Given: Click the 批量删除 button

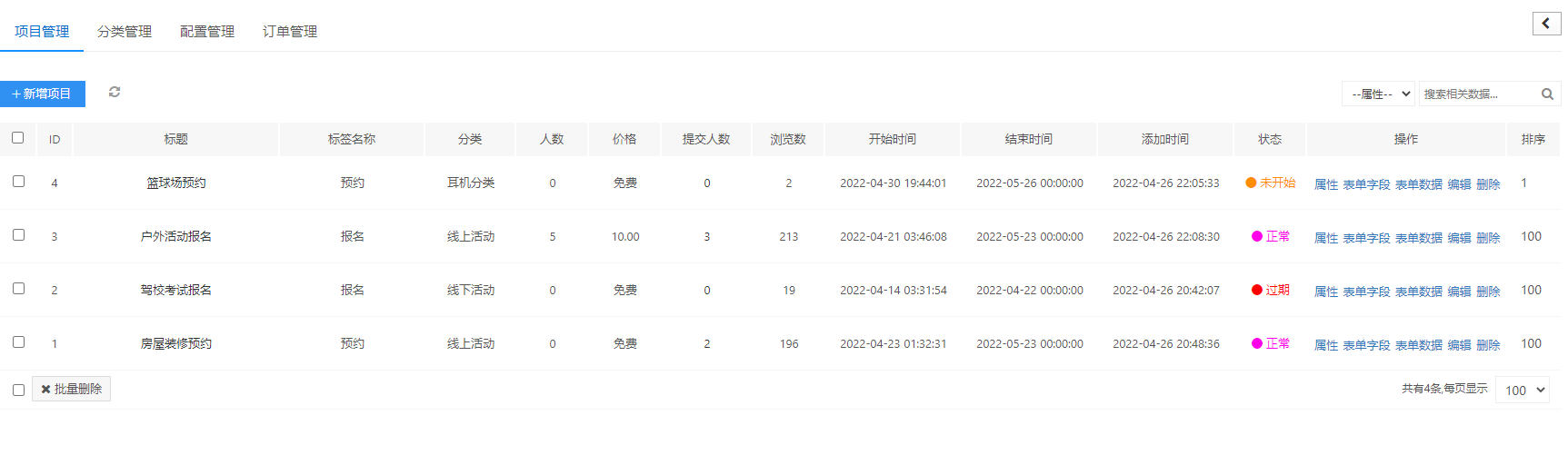Looking at the screenshot, I should click(x=71, y=389).
